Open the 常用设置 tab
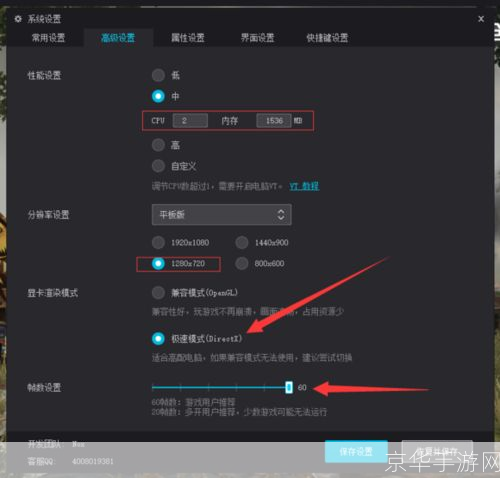This screenshot has width=500, height=478. click(48, 38)
